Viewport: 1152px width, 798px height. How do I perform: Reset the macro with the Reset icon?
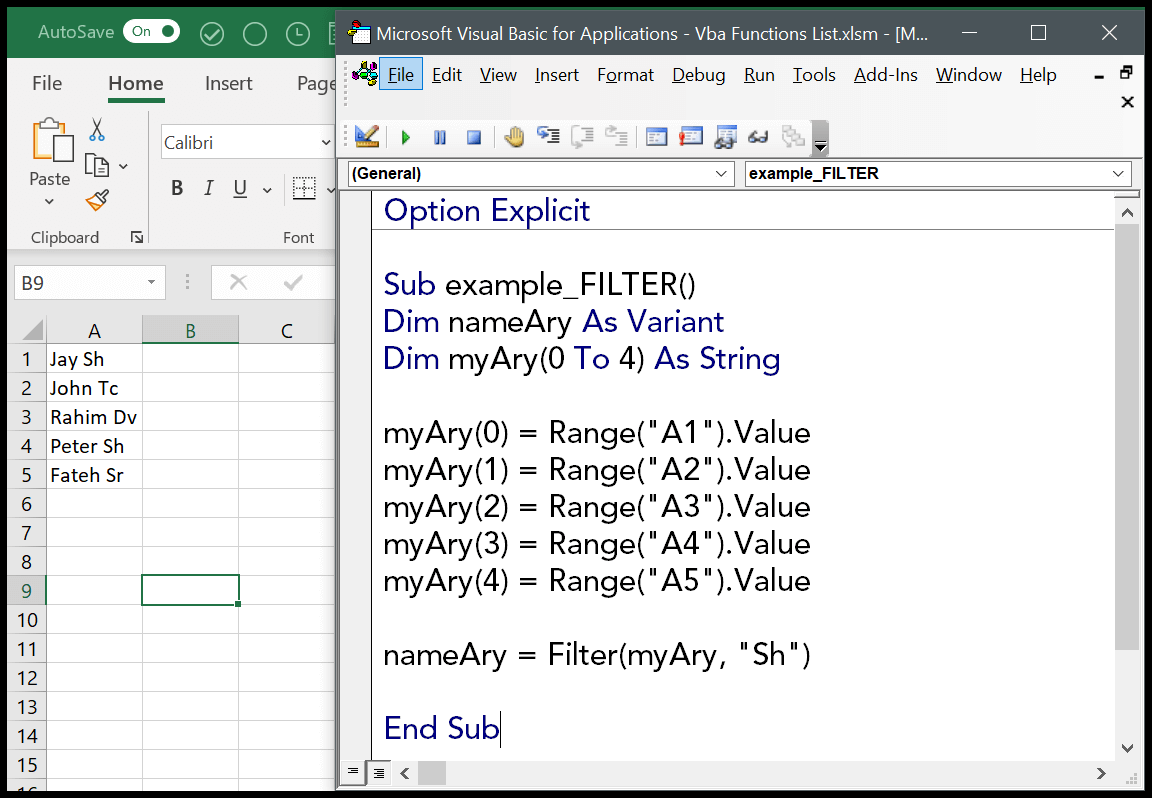473,137
